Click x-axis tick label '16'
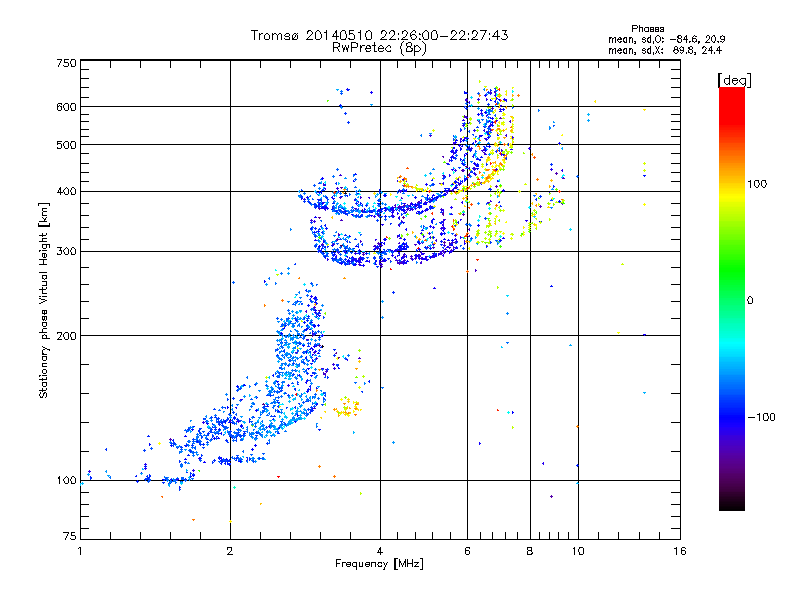Screen dimensions: 800x600 [680, 551]
